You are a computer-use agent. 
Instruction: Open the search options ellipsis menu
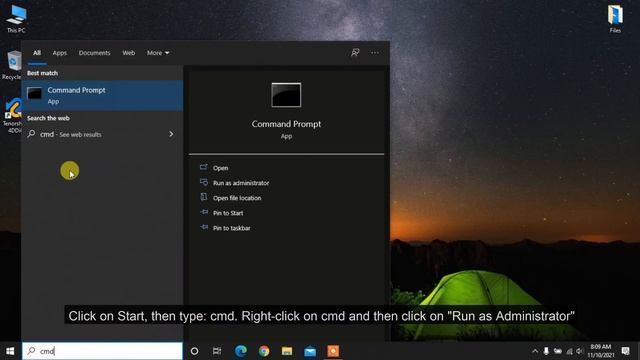tap(375, 52)
